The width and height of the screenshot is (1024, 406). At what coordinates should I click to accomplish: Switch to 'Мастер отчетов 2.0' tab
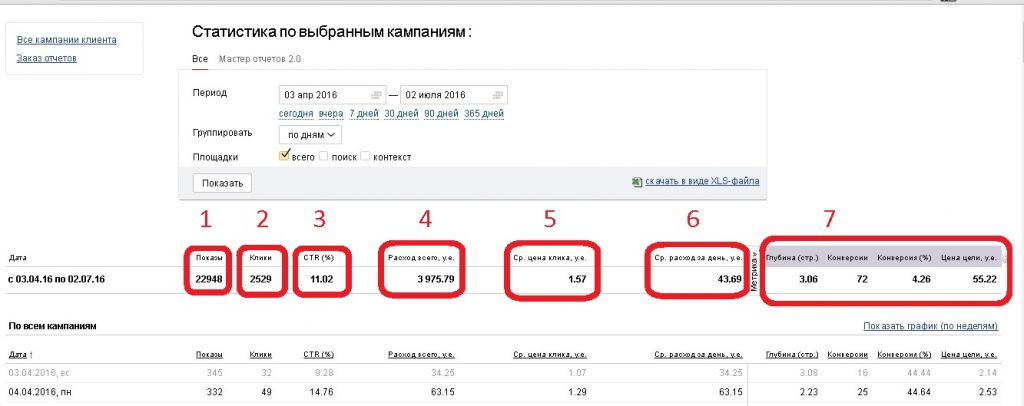pos(259,59)
